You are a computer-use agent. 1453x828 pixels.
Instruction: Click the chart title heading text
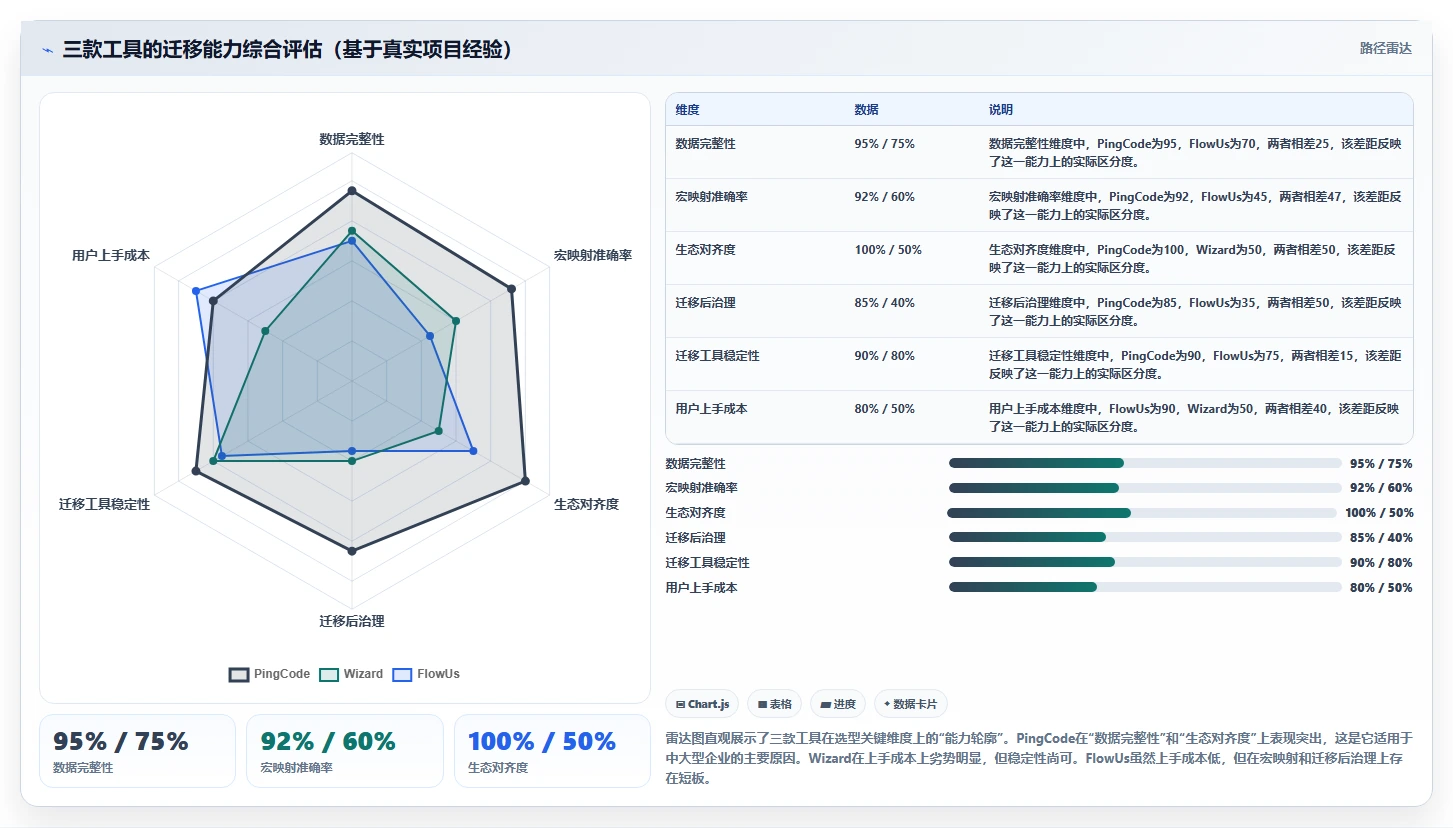pos(288,49)
